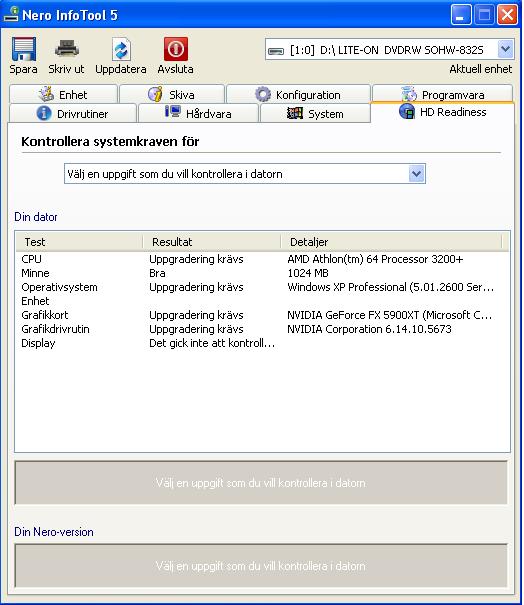Select the Grafikdrivrutin row
Image resolution: width=524 pixels, height=605 pixels.
point(262,329)
